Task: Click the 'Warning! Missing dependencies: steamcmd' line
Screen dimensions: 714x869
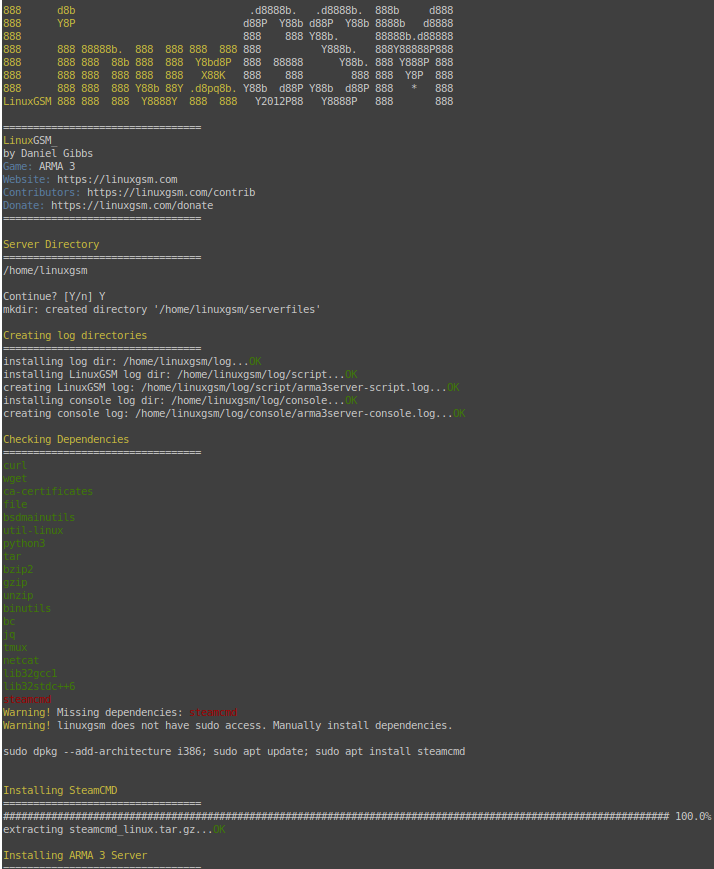Action: coord(120,713)
